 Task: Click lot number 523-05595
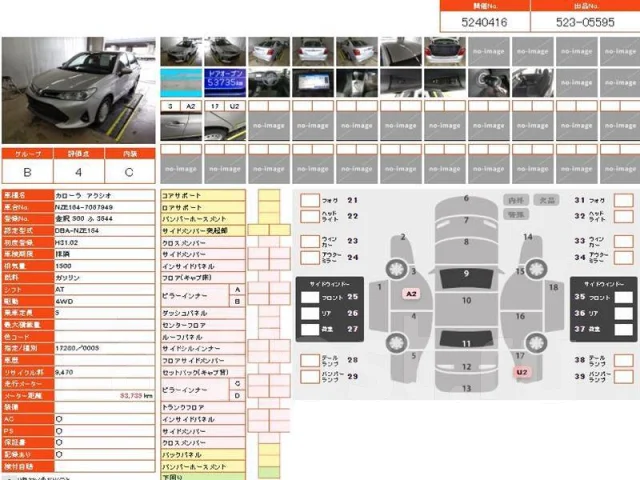pos(585,22)
